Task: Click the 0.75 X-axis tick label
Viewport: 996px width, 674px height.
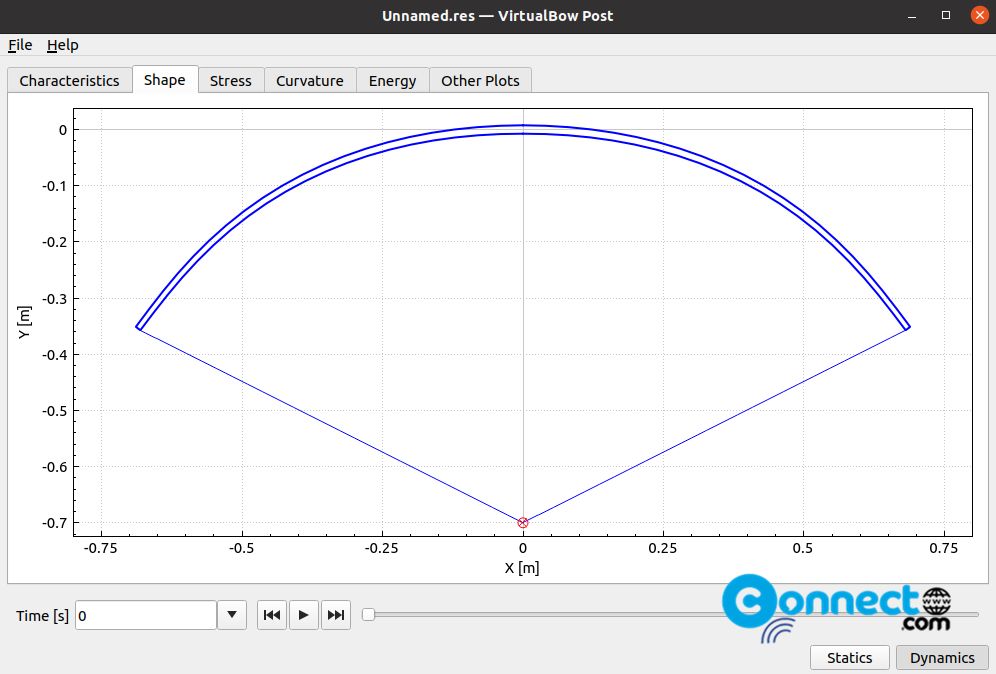Action: [943, 548]
